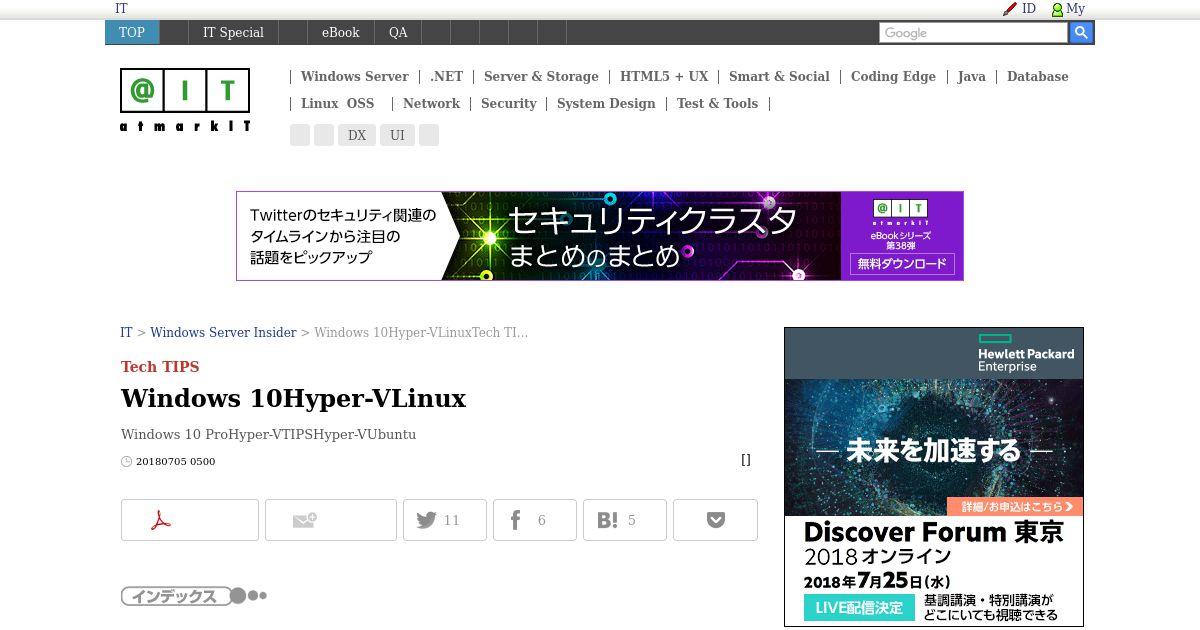Open Windows Server Insider breadcrumb link
Viewport: 1200px width, 630px height.
223,332
